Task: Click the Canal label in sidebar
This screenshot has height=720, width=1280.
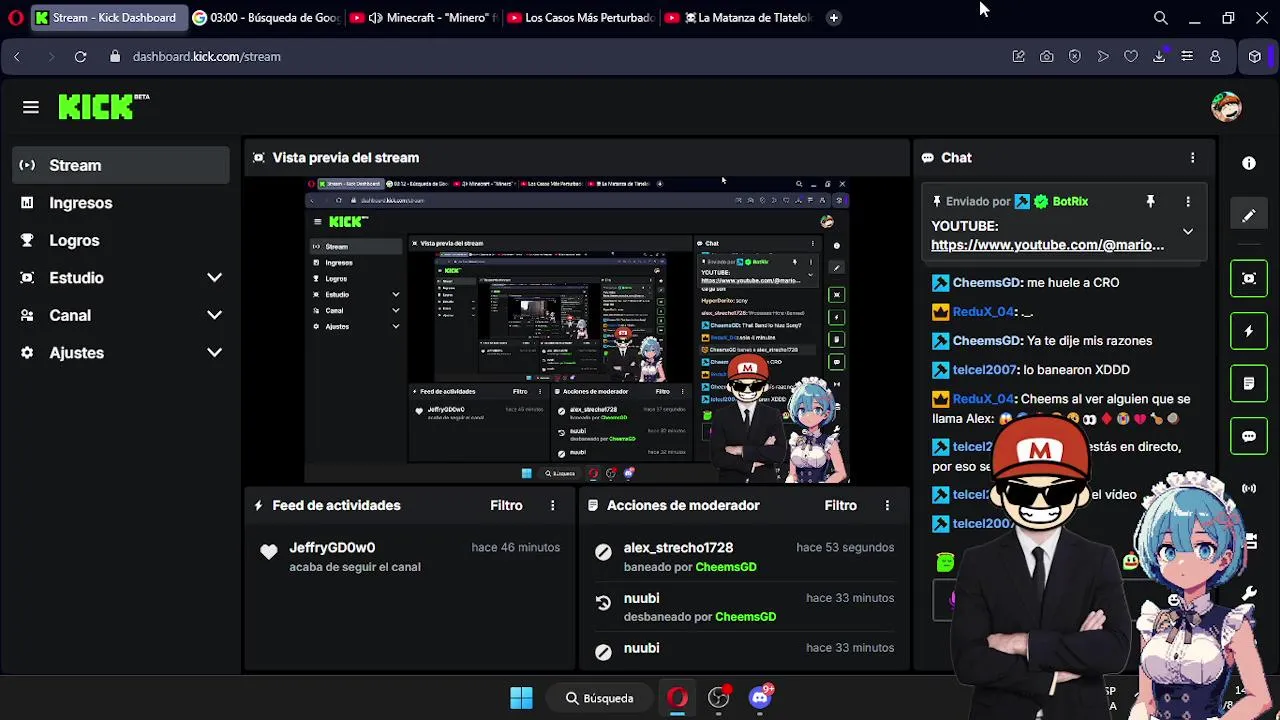Action: (70, 315)
